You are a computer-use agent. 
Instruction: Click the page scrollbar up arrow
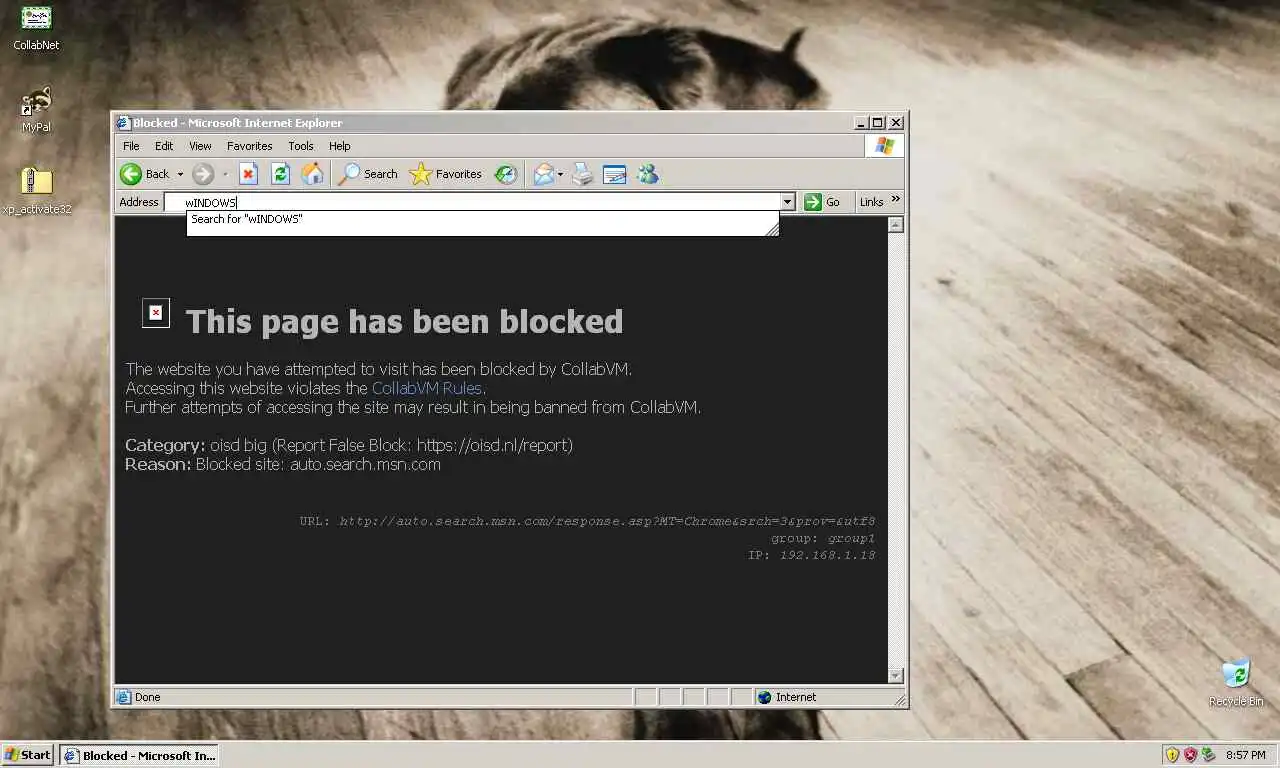896,225
